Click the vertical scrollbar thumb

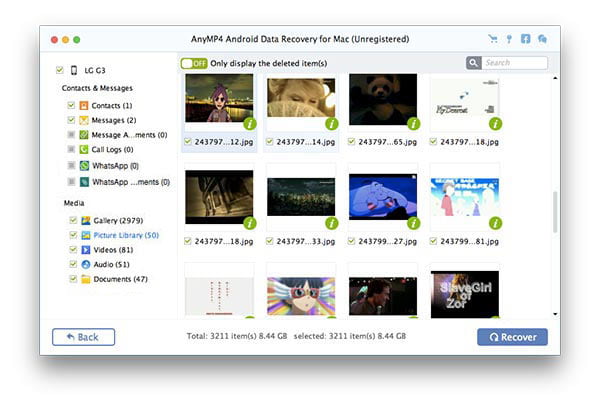[555, 212]
